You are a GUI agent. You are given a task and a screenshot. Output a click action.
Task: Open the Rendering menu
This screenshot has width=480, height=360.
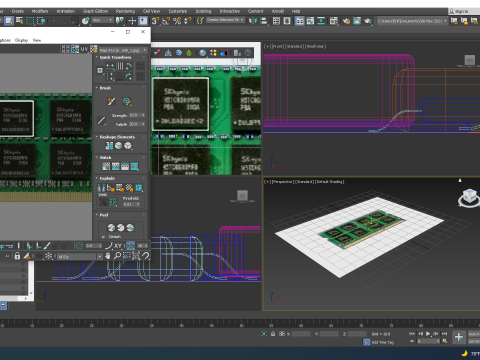pos(125,11)
